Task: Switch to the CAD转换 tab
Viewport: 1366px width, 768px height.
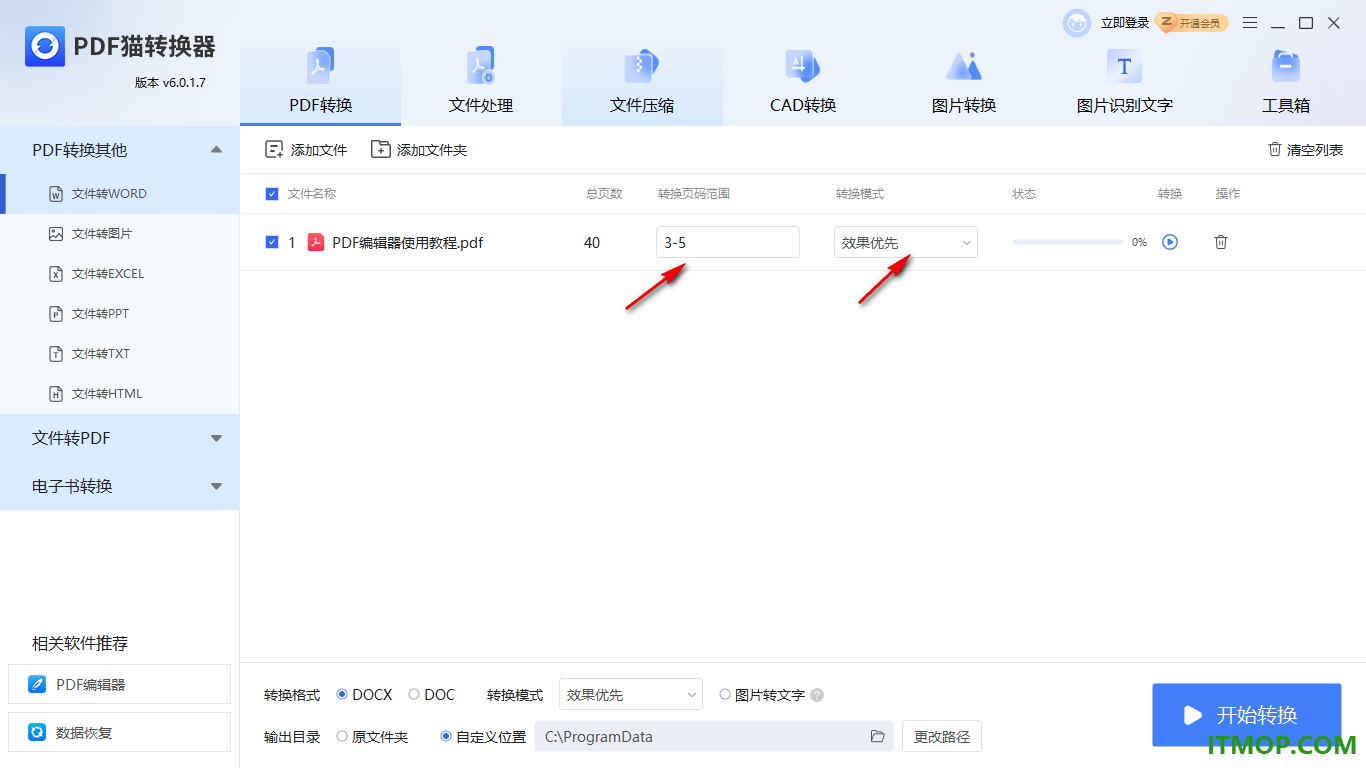Action: pos(803,84)
